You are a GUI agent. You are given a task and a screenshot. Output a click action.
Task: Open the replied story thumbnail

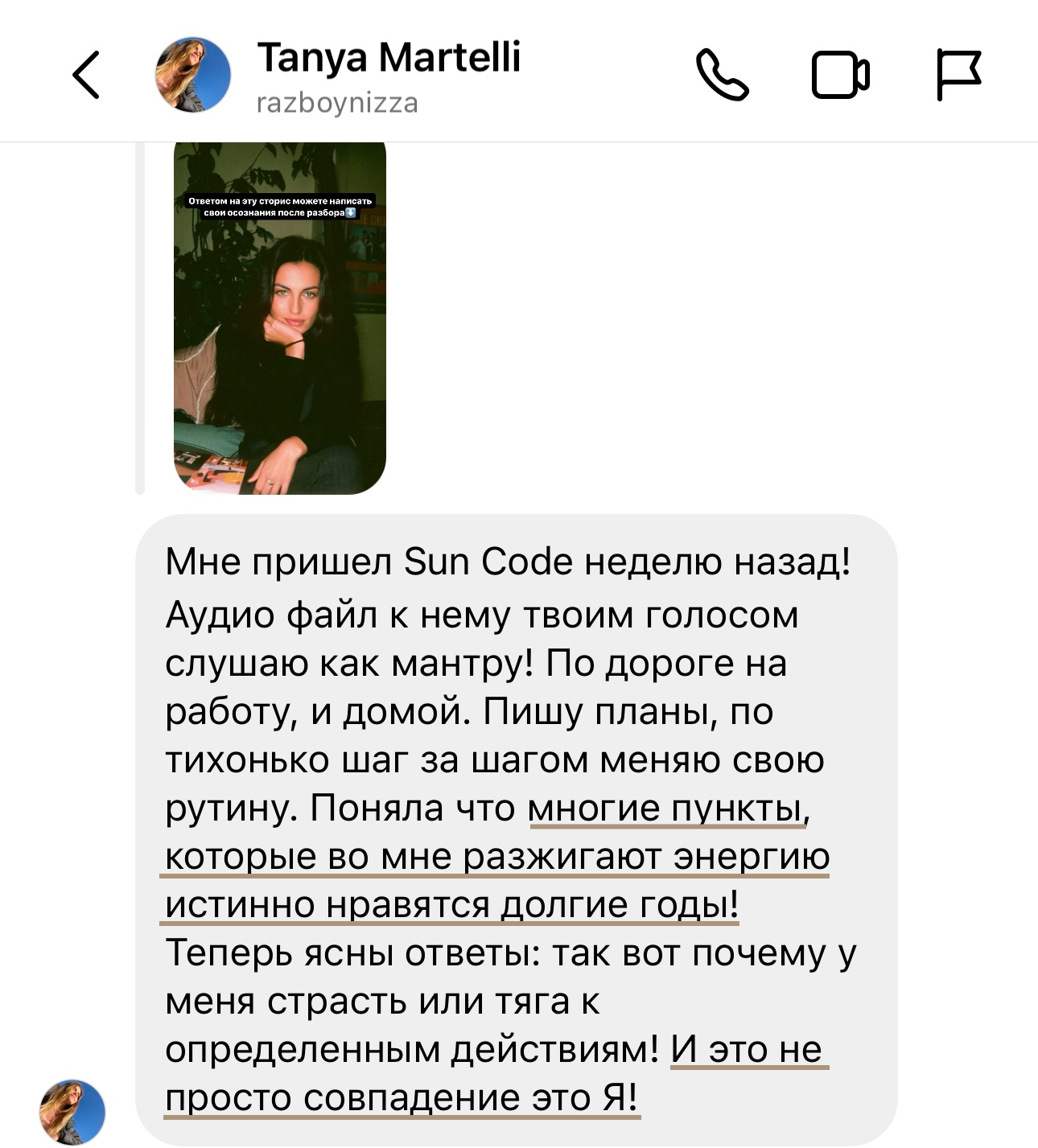[x=280, y=318]
